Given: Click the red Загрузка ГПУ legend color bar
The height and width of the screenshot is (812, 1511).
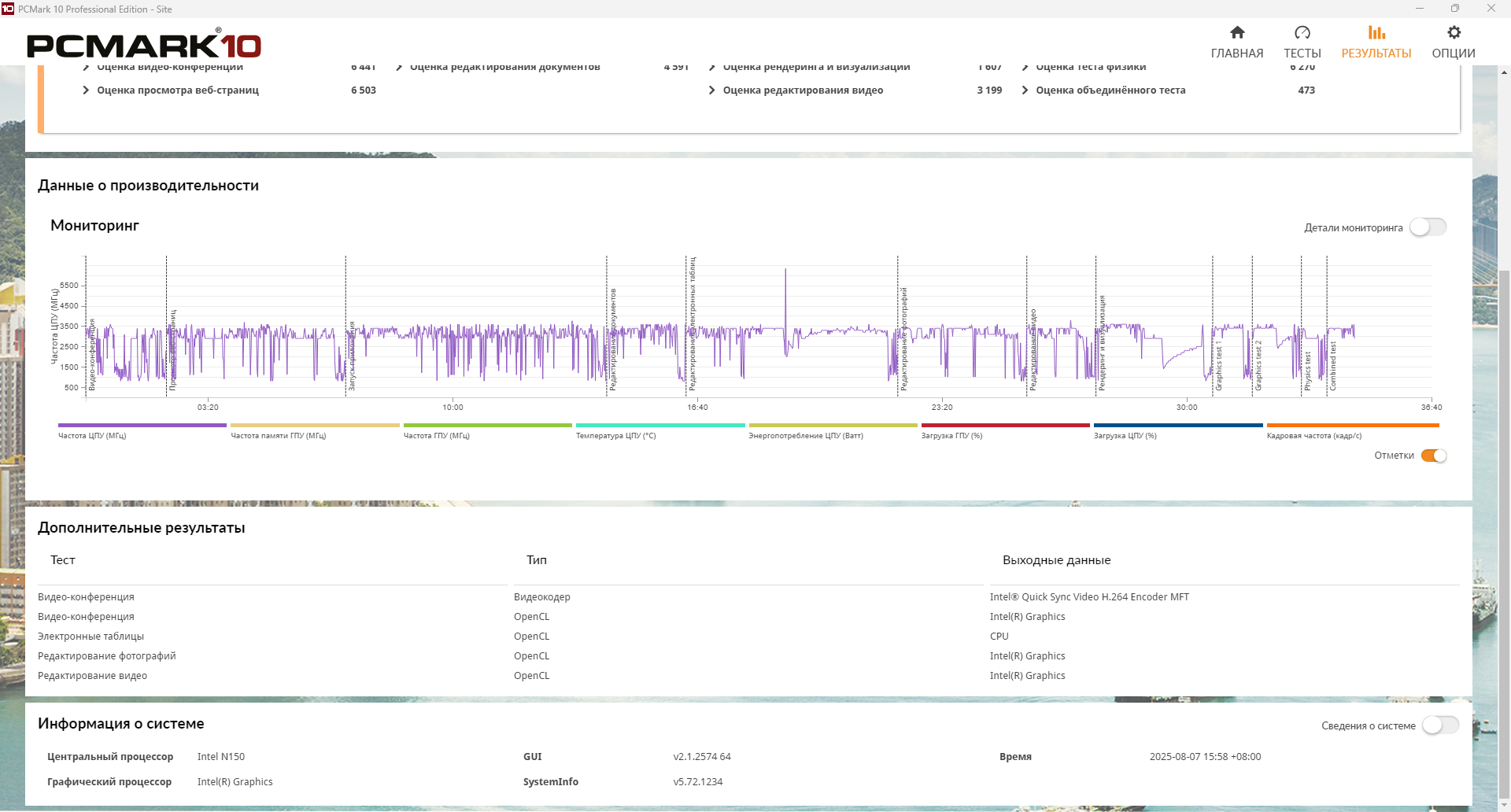Looking at the screenshot, I should [1005, 426].
